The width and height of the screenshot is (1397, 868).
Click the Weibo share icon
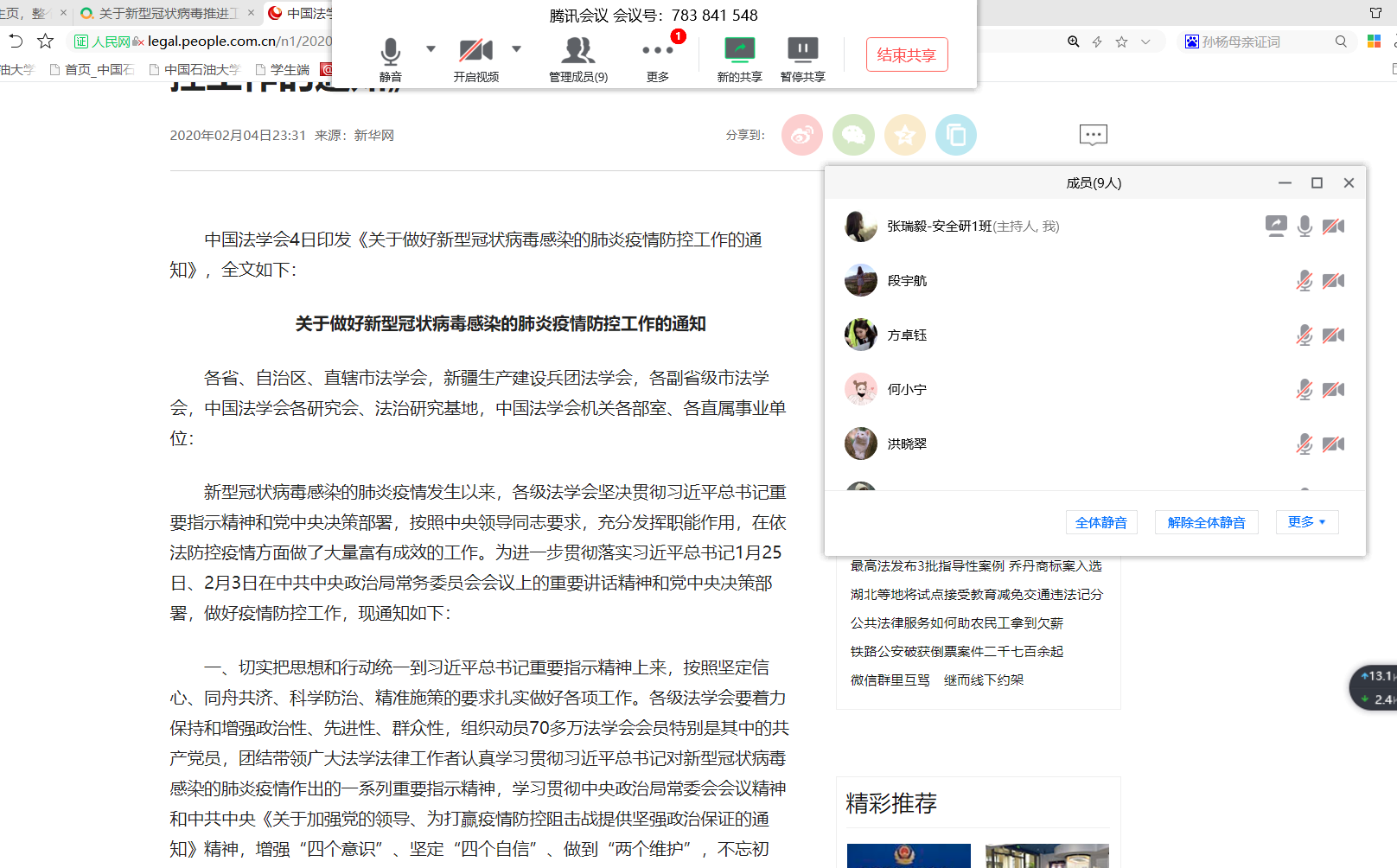[x=801, y=135]
